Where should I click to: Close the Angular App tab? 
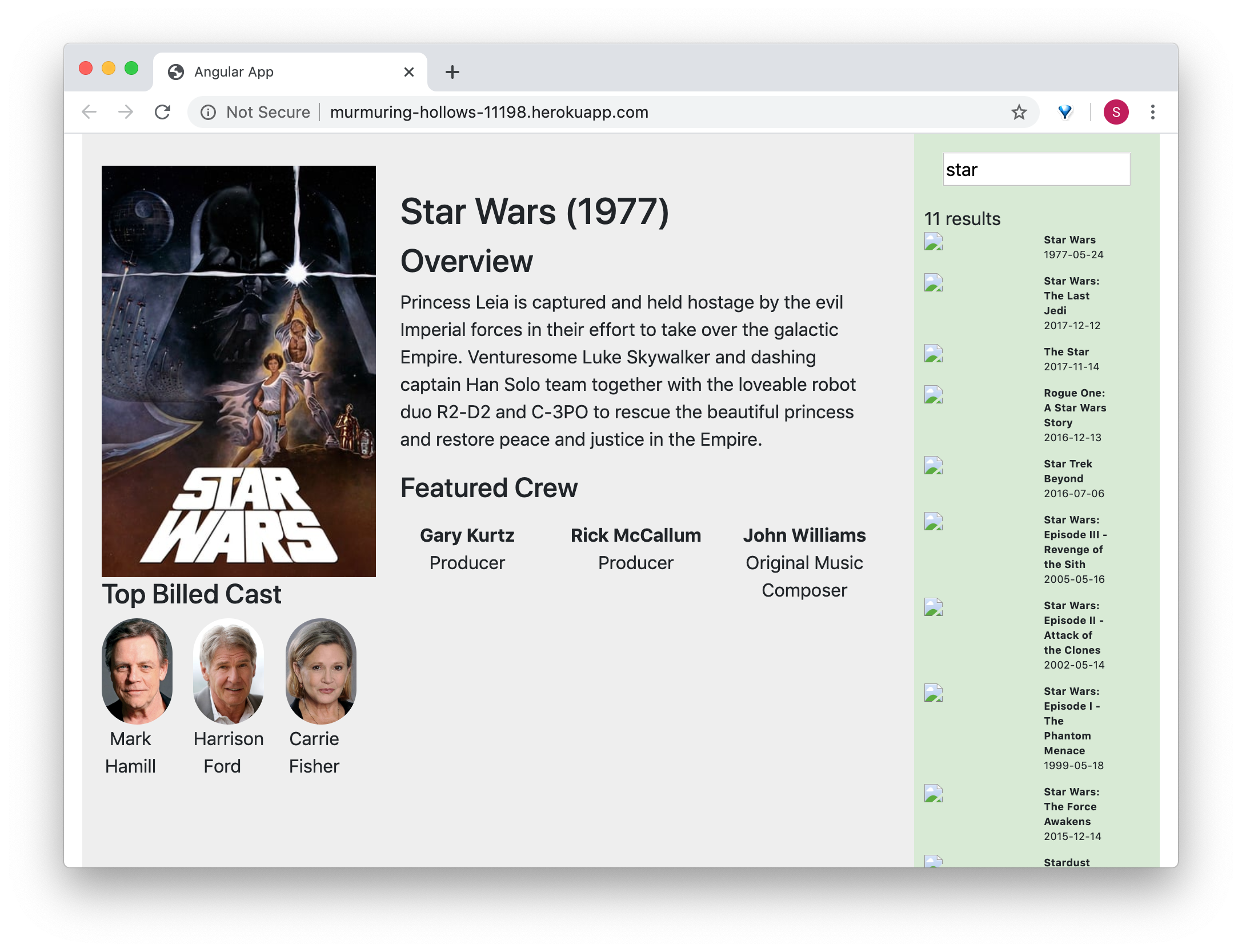pyautogui.click(x=408, y=72)
